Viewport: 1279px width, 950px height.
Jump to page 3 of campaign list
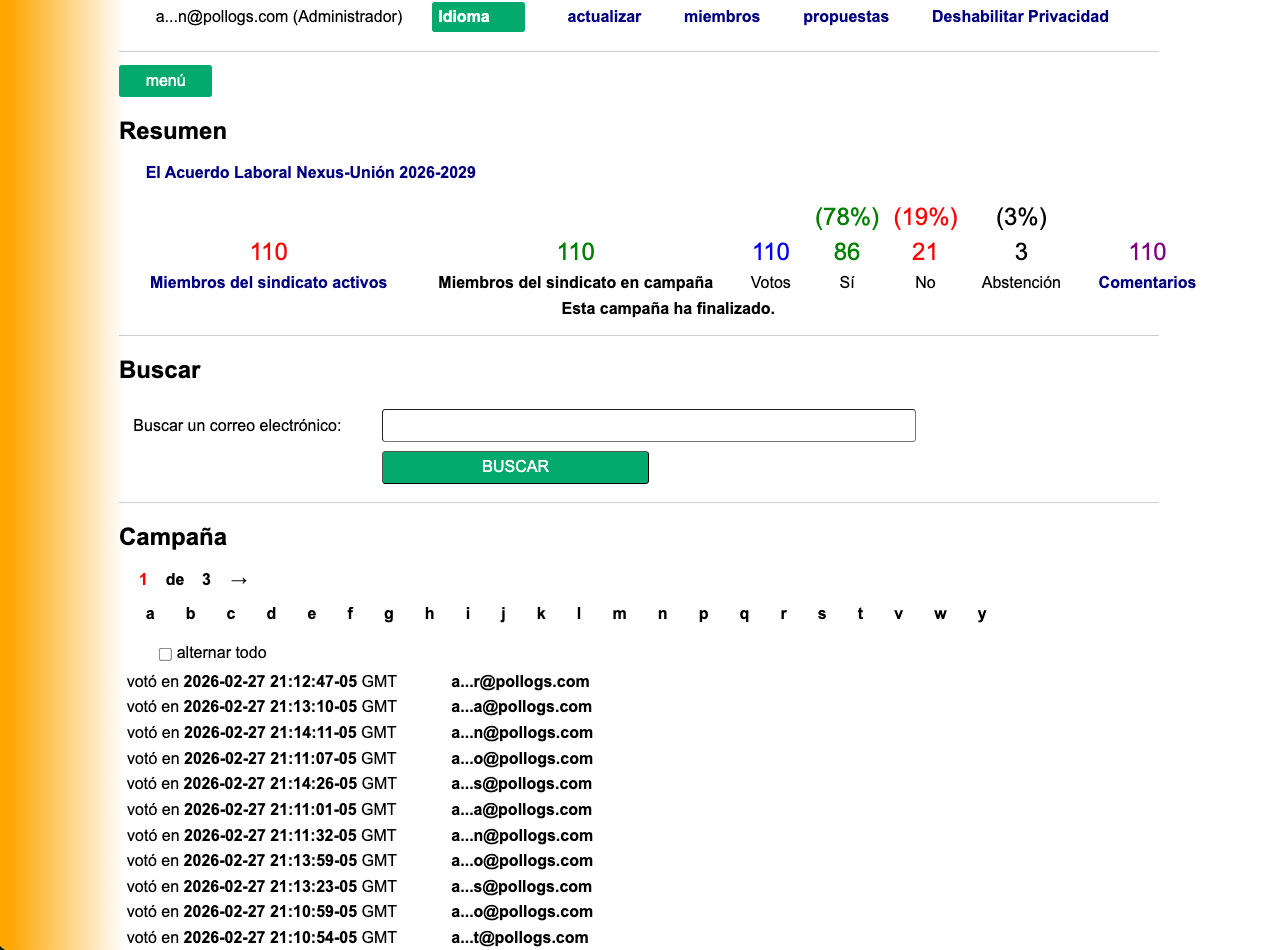[x=206, y=580]
